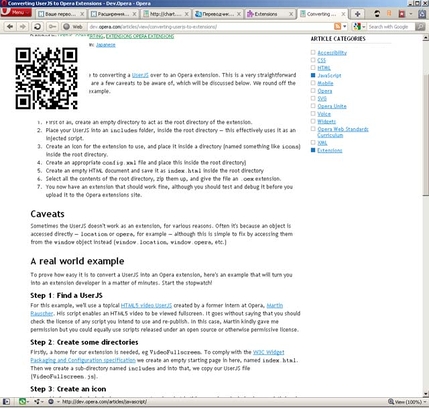
Task: Switch to the 'Перевод-не...' tab
Action: [x=218, y=14]
